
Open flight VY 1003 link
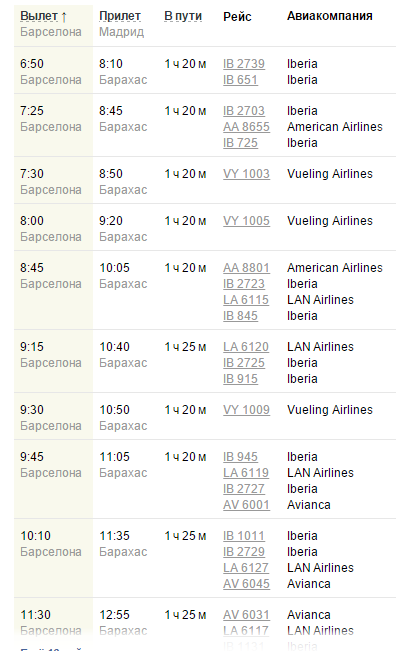246,174
